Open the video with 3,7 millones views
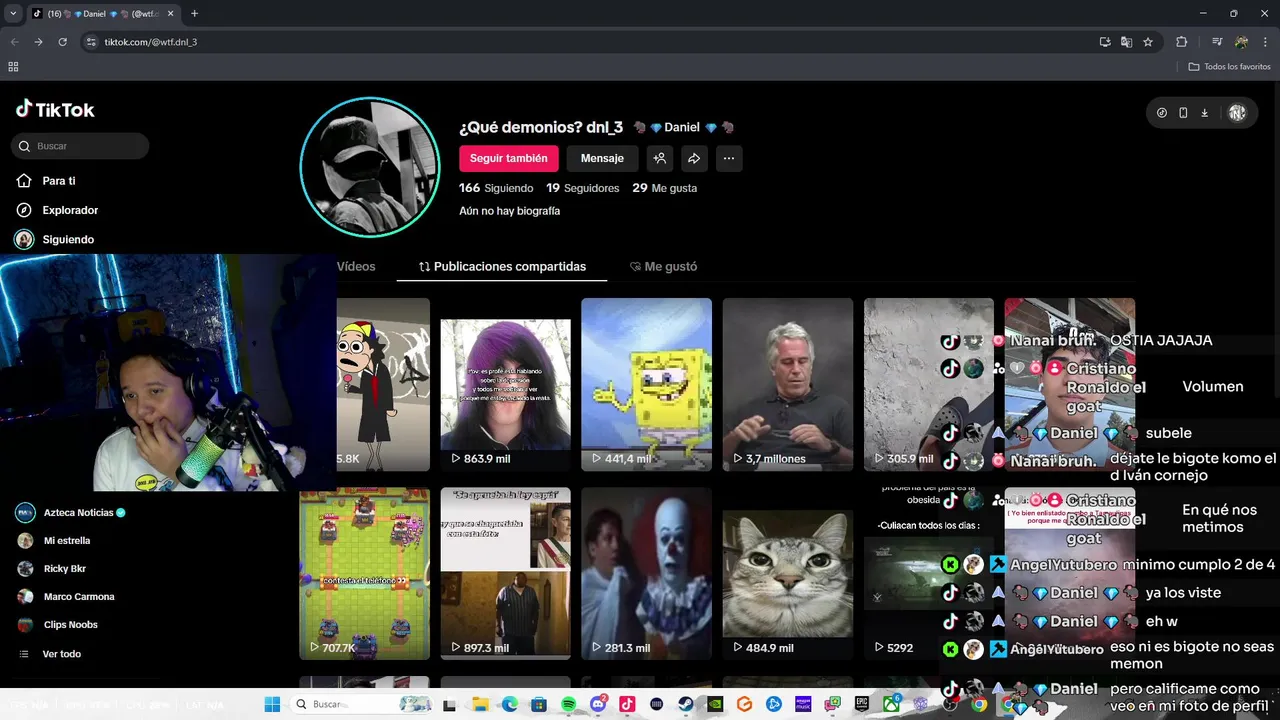The width and height of the screenshot is (1280, 720). (x=788, y=385)
